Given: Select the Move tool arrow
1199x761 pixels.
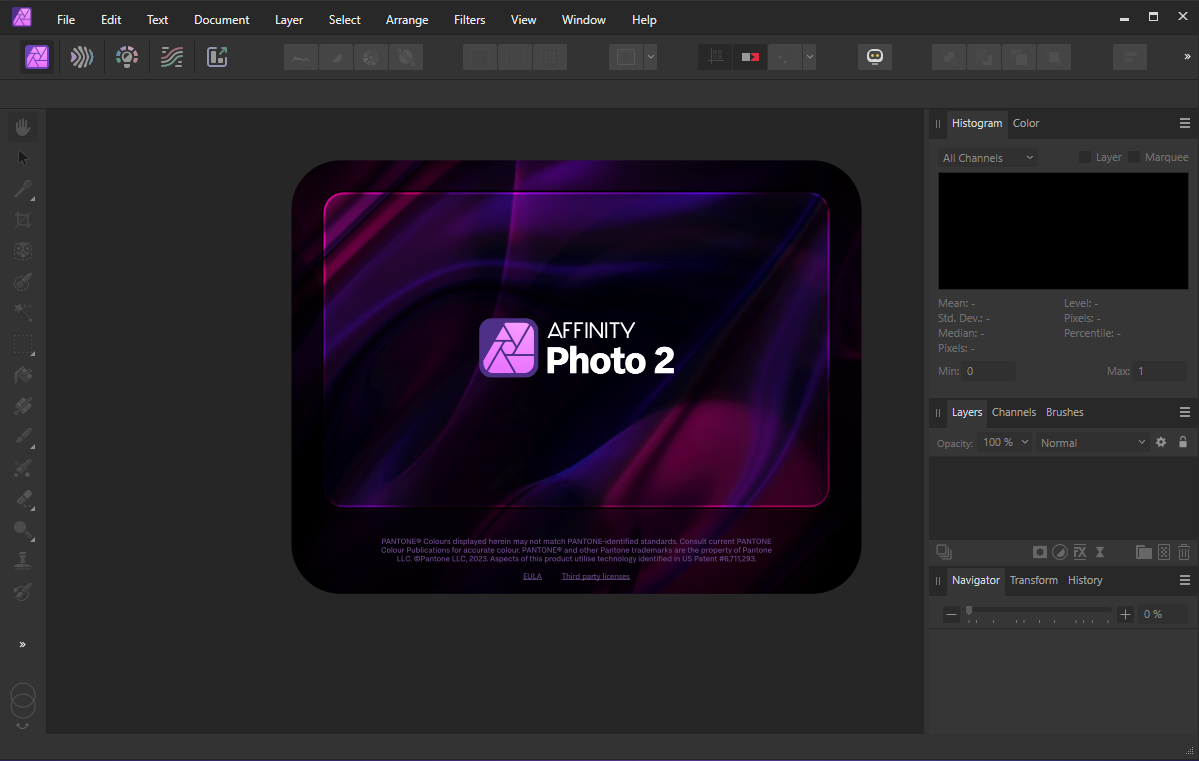Looking at the screenshot, I should (x=23, y=158).
